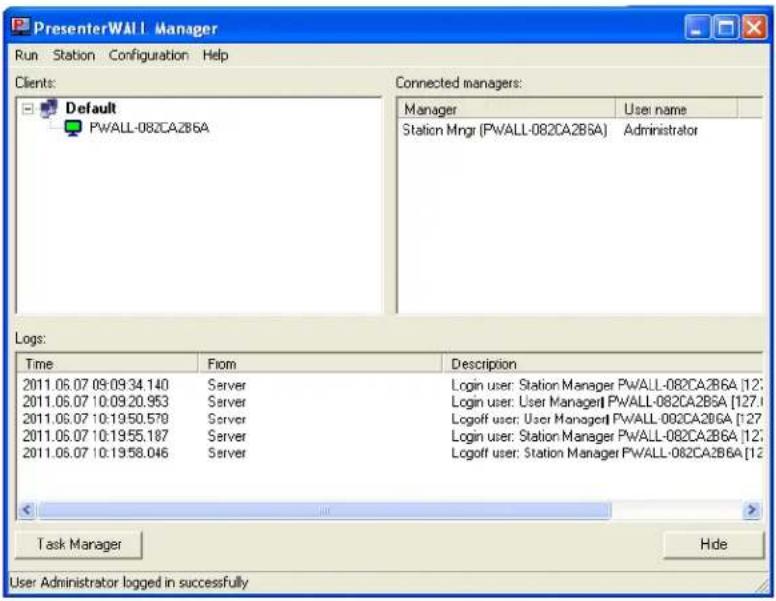Click the logs scrollbar left arrow
The width and height of the screenshot is (776, 601).
point(27,509)
